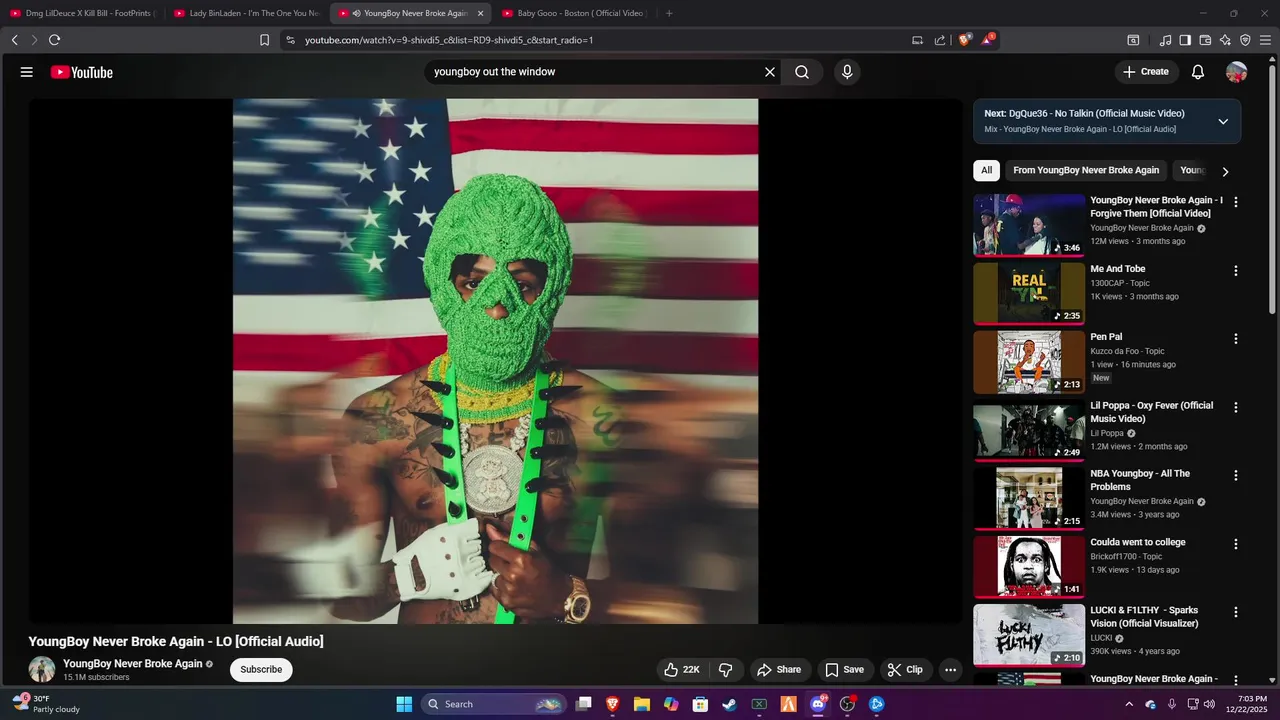Toggle the Brave sidebar panel
This screenshot has width=1280, height=720.
1185,40
